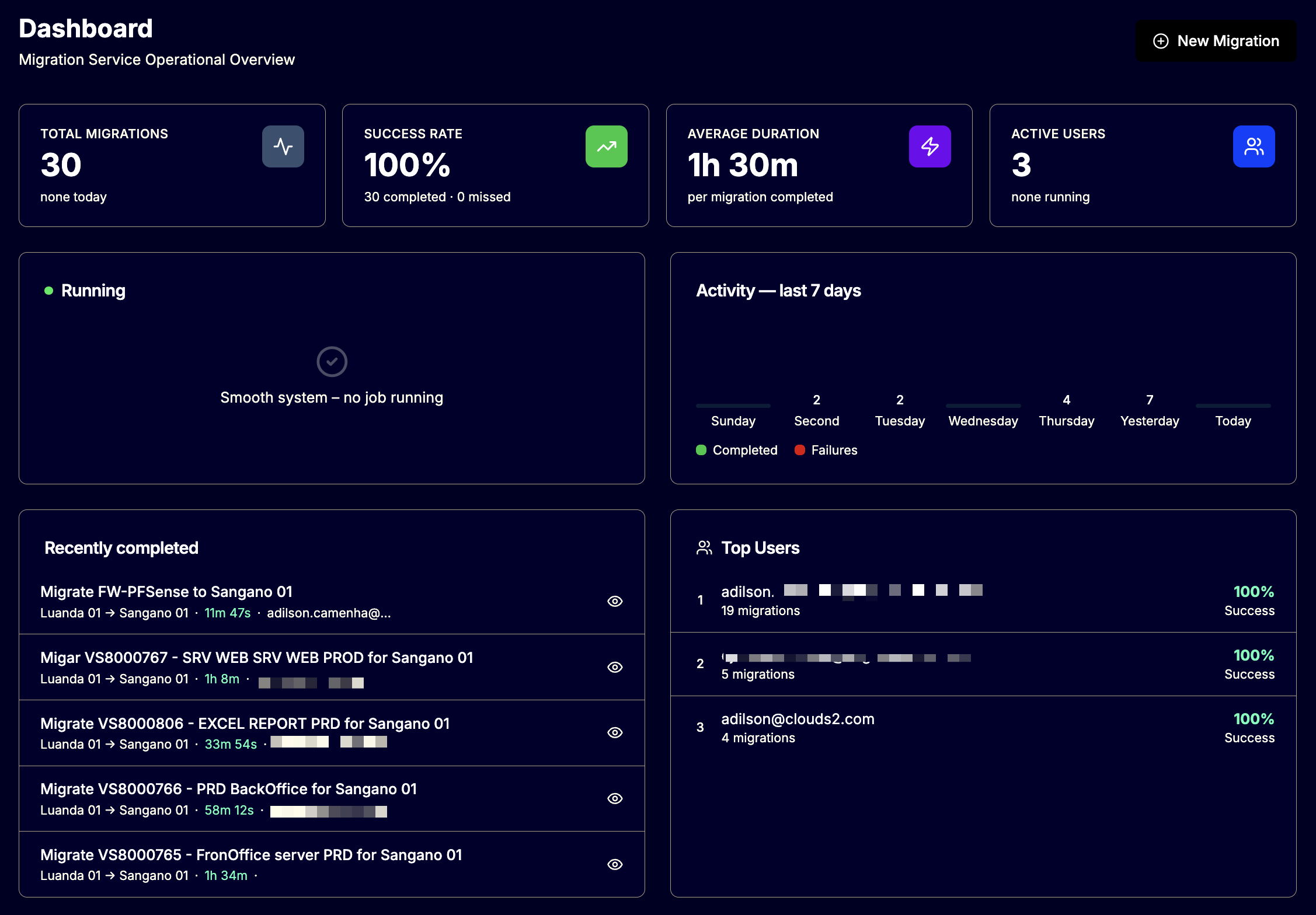Open view icon for VS8000806 EXCEL REPORT
The image size is (1316, 915).
(615, 732)
